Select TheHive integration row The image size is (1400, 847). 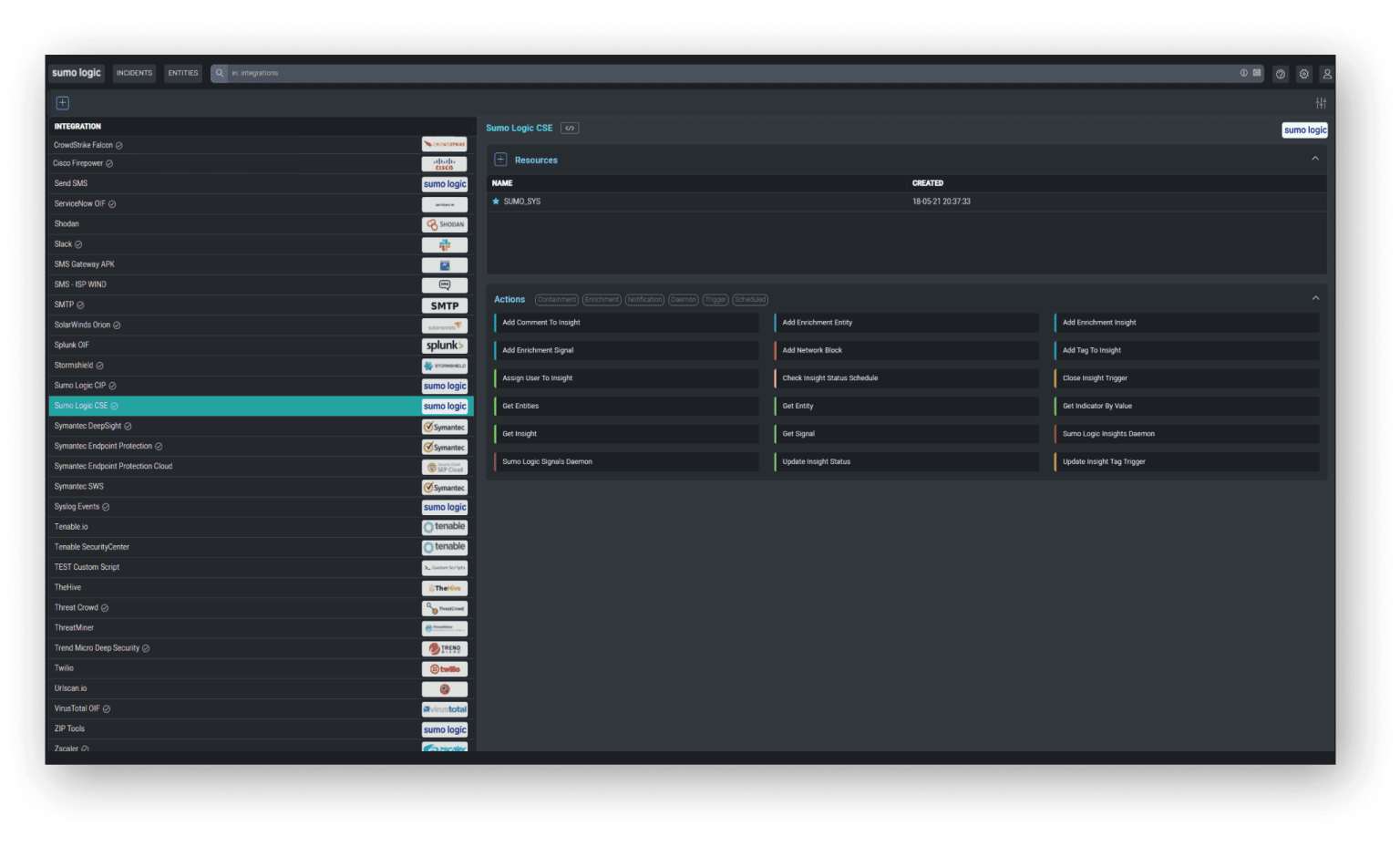pyautogui.click(x=262, y=588)
